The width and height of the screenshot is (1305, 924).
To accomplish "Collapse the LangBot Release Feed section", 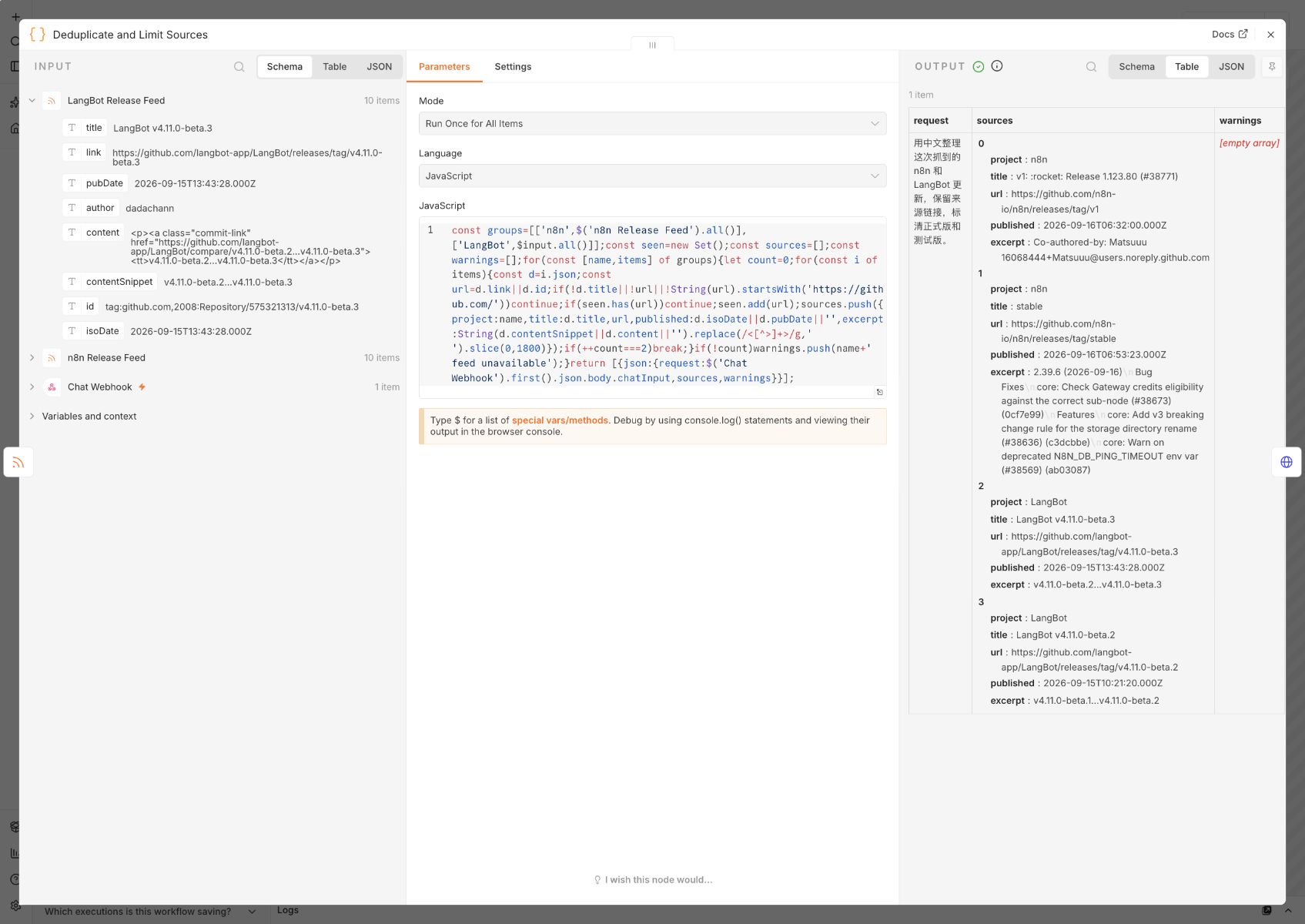I will click(x=32, y=101).
